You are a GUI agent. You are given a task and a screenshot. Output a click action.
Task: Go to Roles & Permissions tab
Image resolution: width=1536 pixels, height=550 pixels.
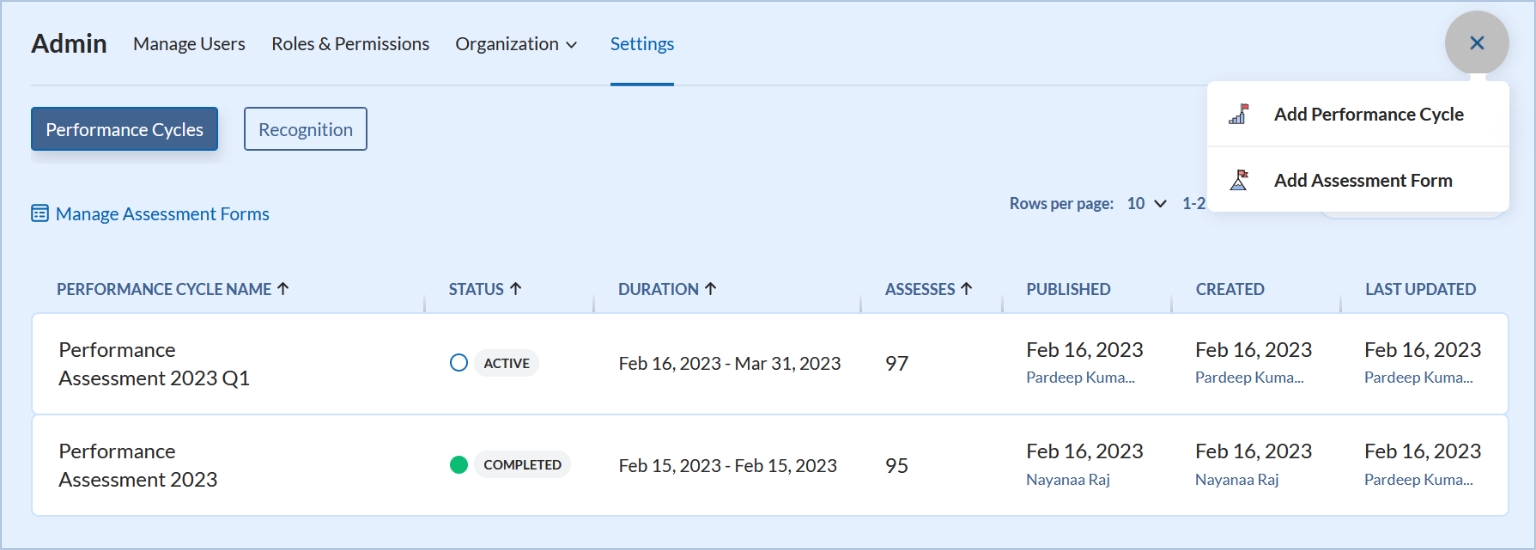350,44
